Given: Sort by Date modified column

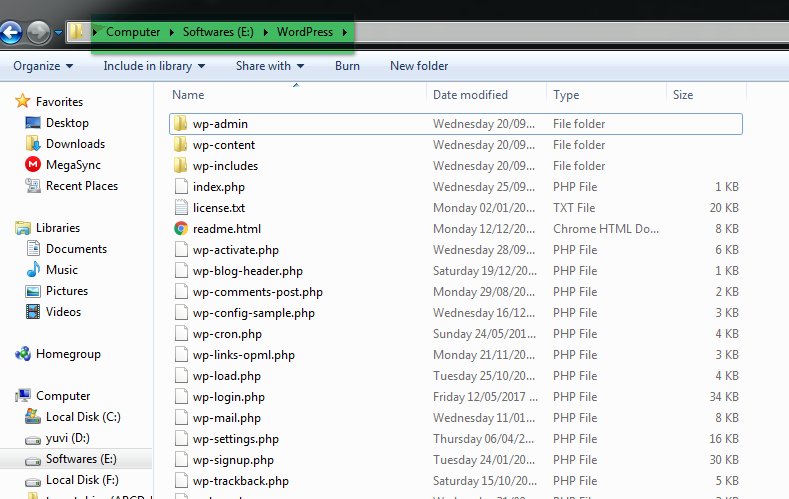Looking at the screenshot, I should pyautogui.click(x=470, y=95).
